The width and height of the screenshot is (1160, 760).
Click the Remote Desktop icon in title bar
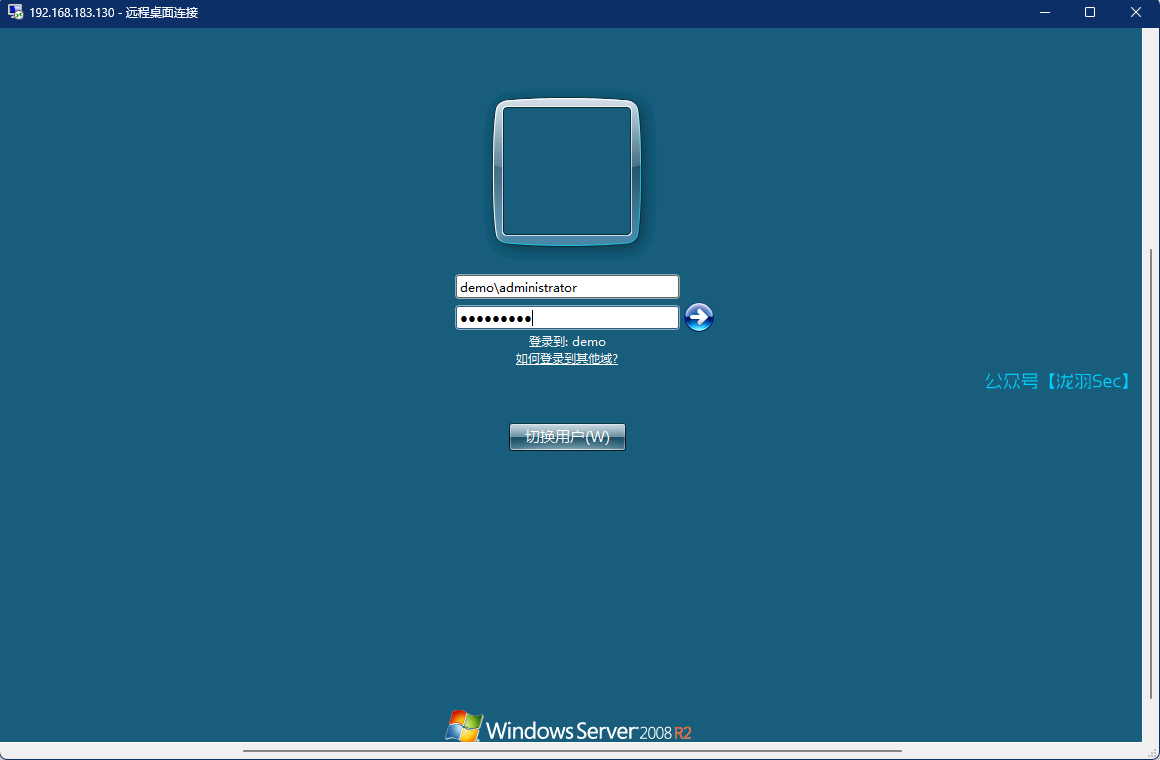pyautogui.click(x=16, y=13)
